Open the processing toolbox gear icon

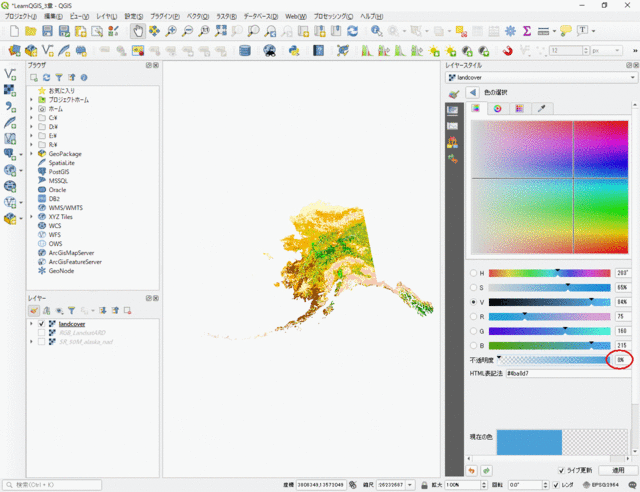[510, 31]
